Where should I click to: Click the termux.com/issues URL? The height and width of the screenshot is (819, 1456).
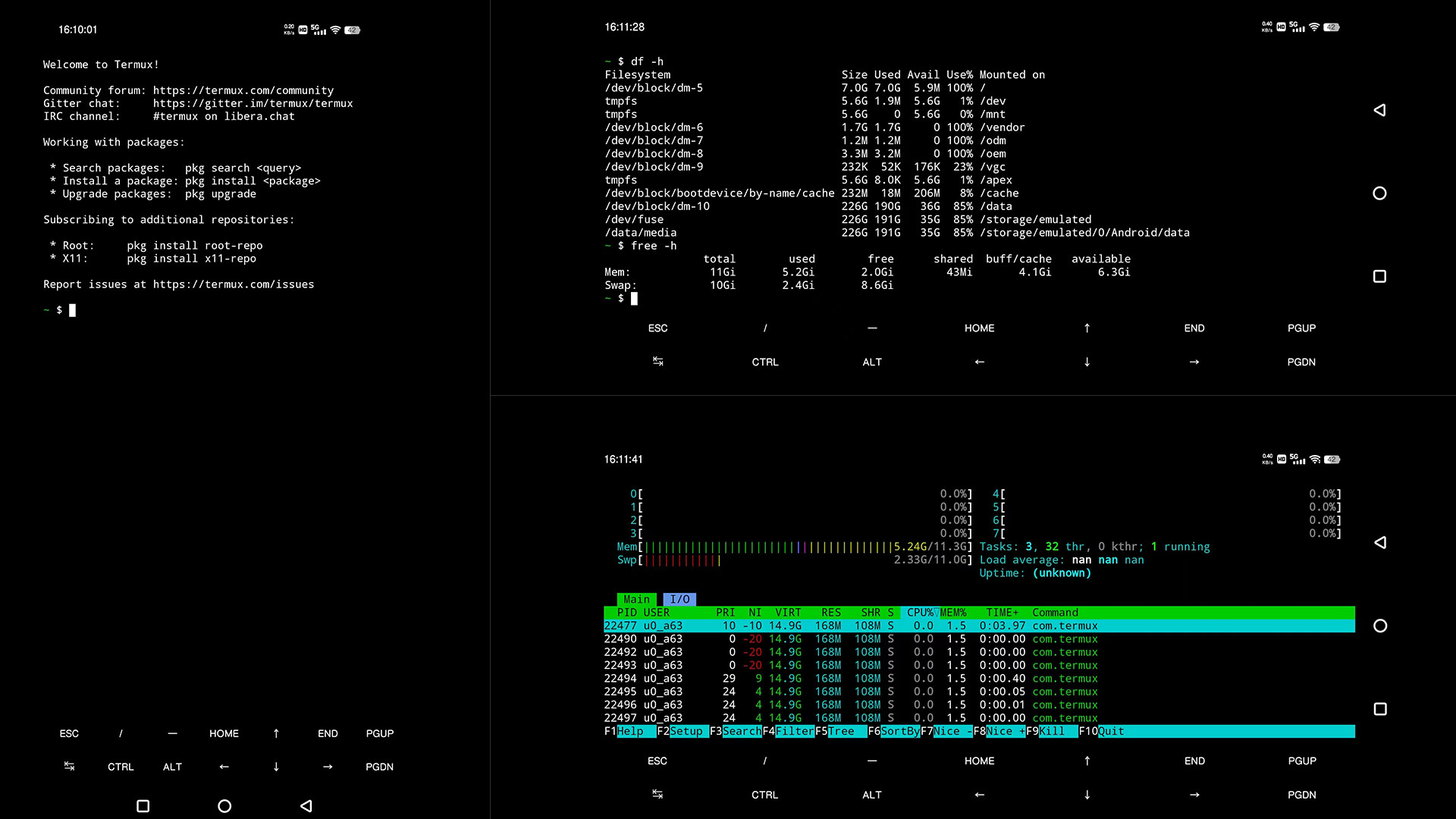pos(234,284)
